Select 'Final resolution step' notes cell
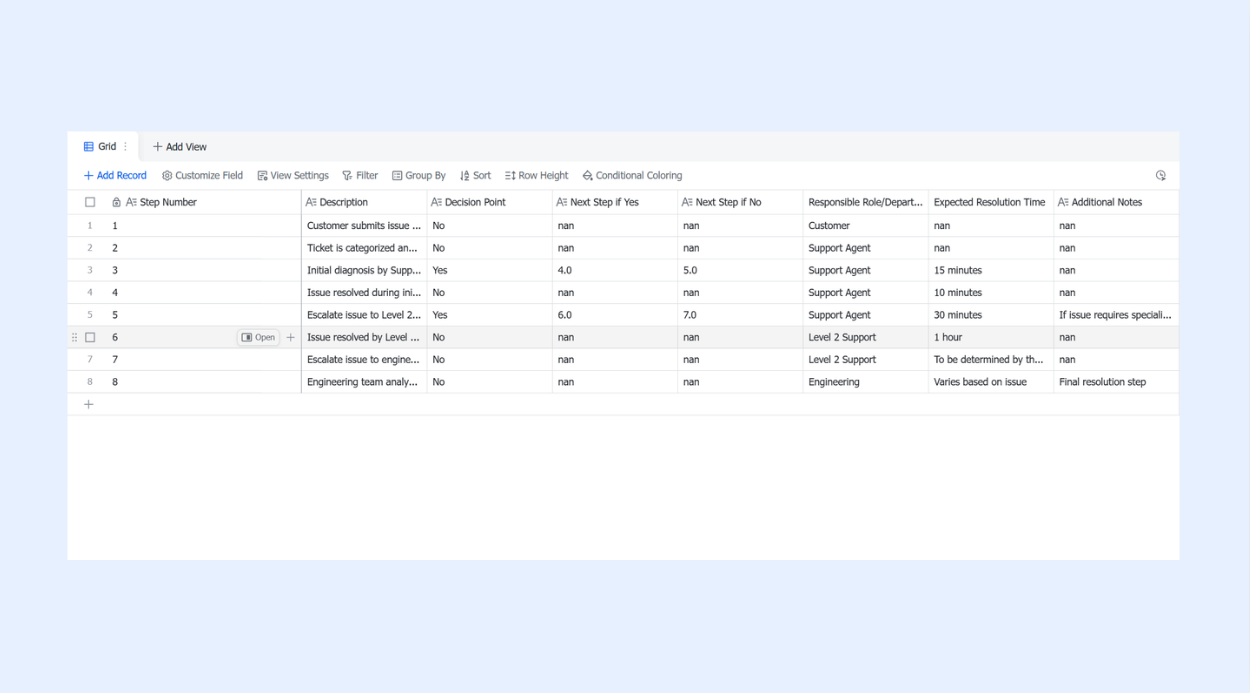 1116,382
